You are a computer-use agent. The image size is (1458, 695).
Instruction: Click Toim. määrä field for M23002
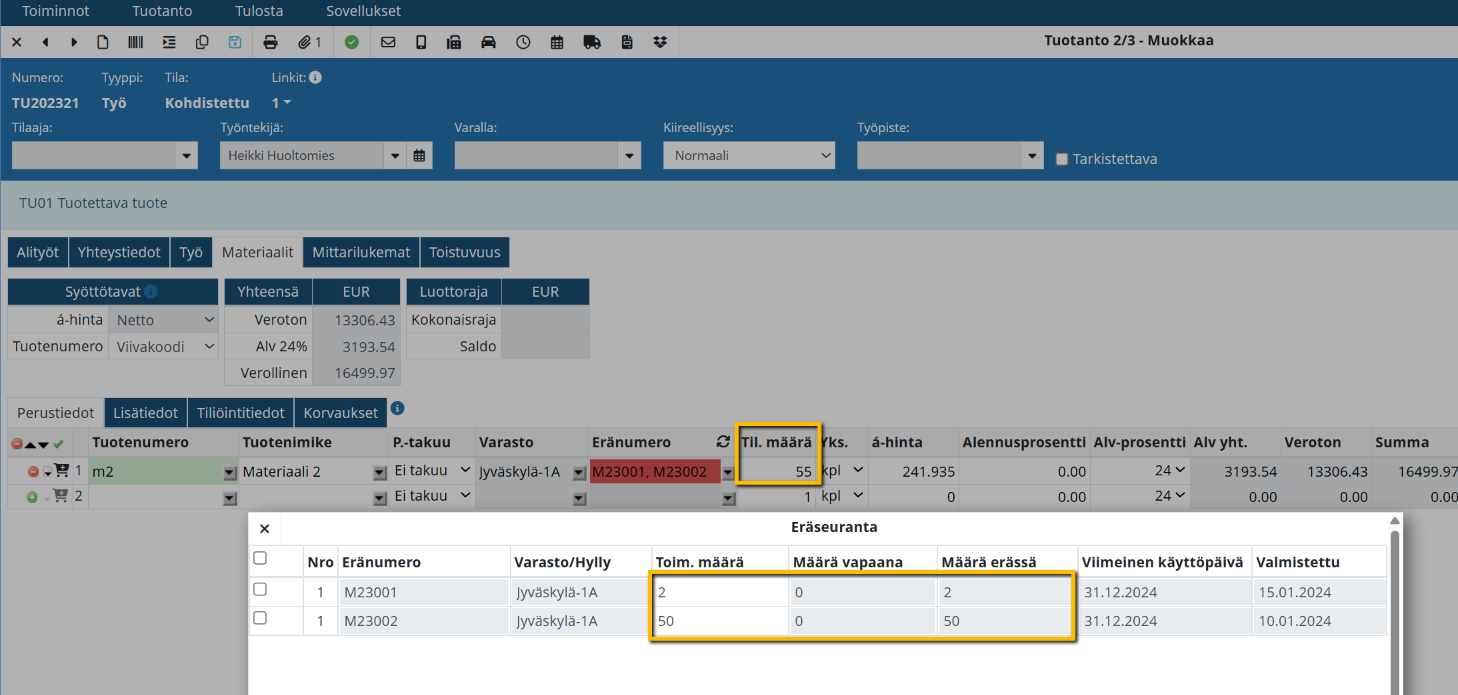click(x=718, y=621)
